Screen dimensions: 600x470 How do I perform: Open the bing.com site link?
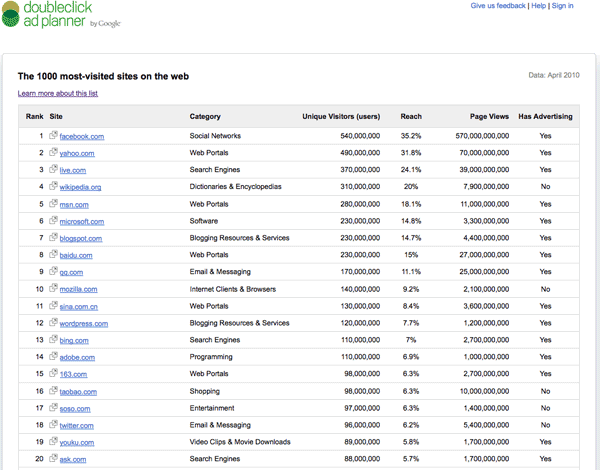click(74, 340)
